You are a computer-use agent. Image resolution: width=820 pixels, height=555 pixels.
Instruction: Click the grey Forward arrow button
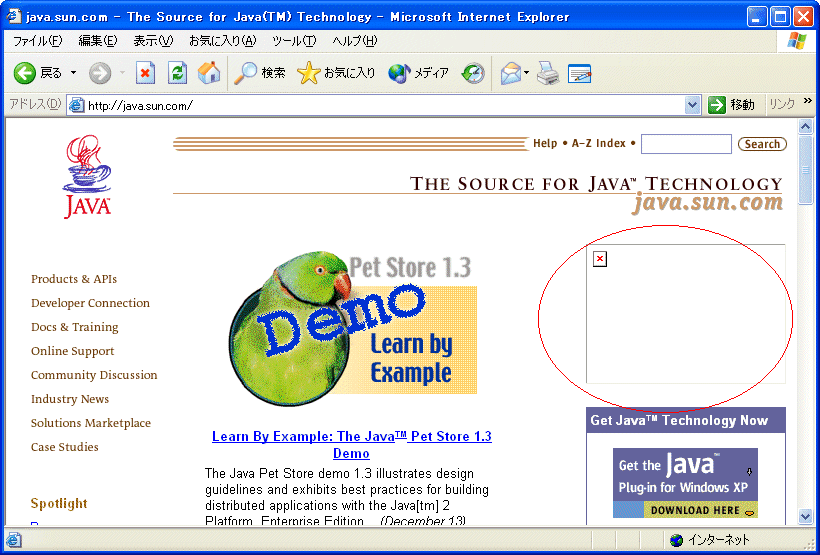pyautogui.click(x=100, y=73)
